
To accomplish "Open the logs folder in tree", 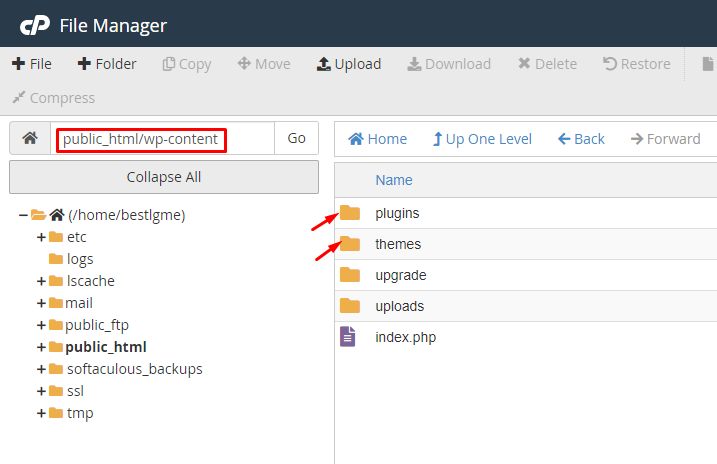I will [80, 259].
